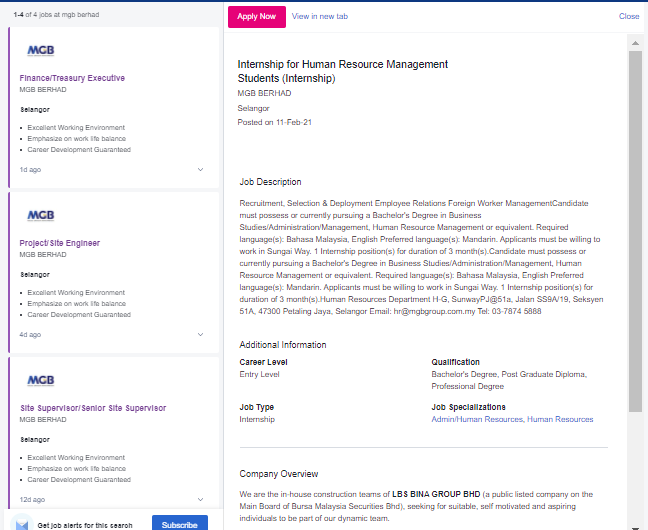The height and width of the screenshot is (530, 648).
Task: Click the job details vertical scrollbar thumb
Action: pos(635,232)
